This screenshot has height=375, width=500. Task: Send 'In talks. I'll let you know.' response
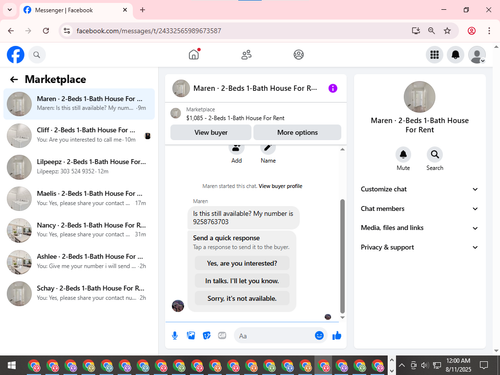(242, 281)
